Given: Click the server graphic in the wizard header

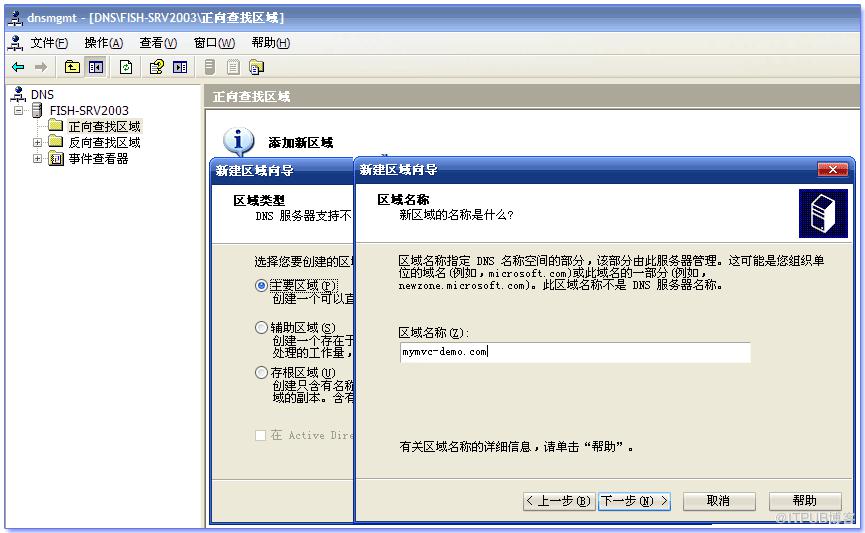Looking at the screenshot, I should click(x=823, y=214).
